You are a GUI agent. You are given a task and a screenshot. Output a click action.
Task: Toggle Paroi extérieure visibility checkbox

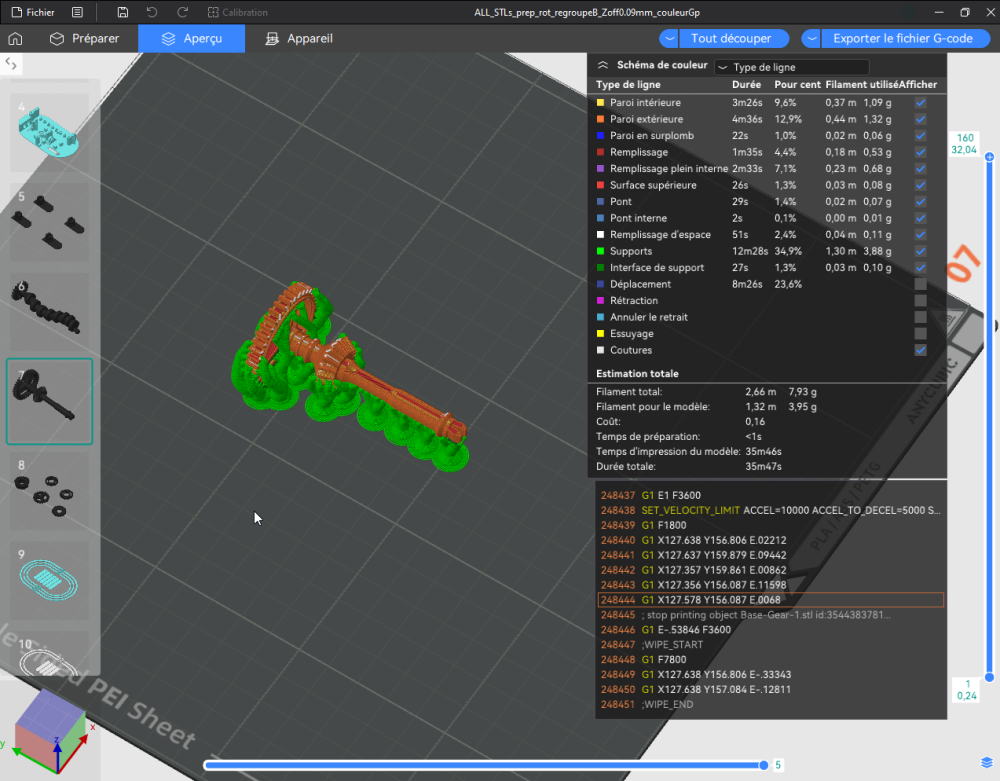(x=920, y=119)
